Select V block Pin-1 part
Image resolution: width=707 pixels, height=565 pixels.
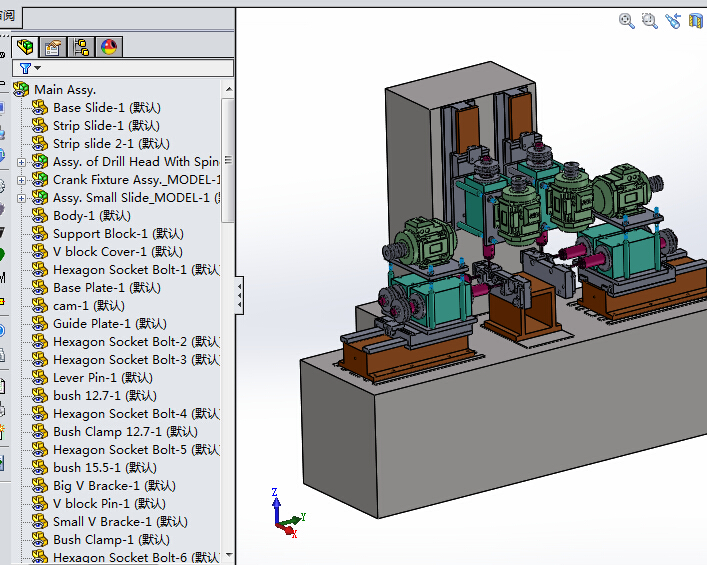click(x=109, y=504)
